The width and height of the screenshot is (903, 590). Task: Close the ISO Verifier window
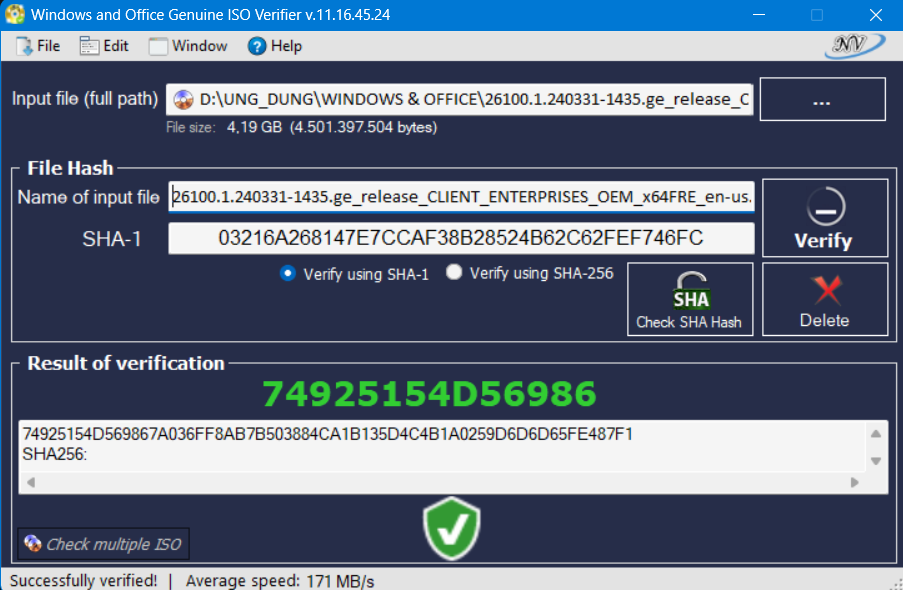coord(875,14)
